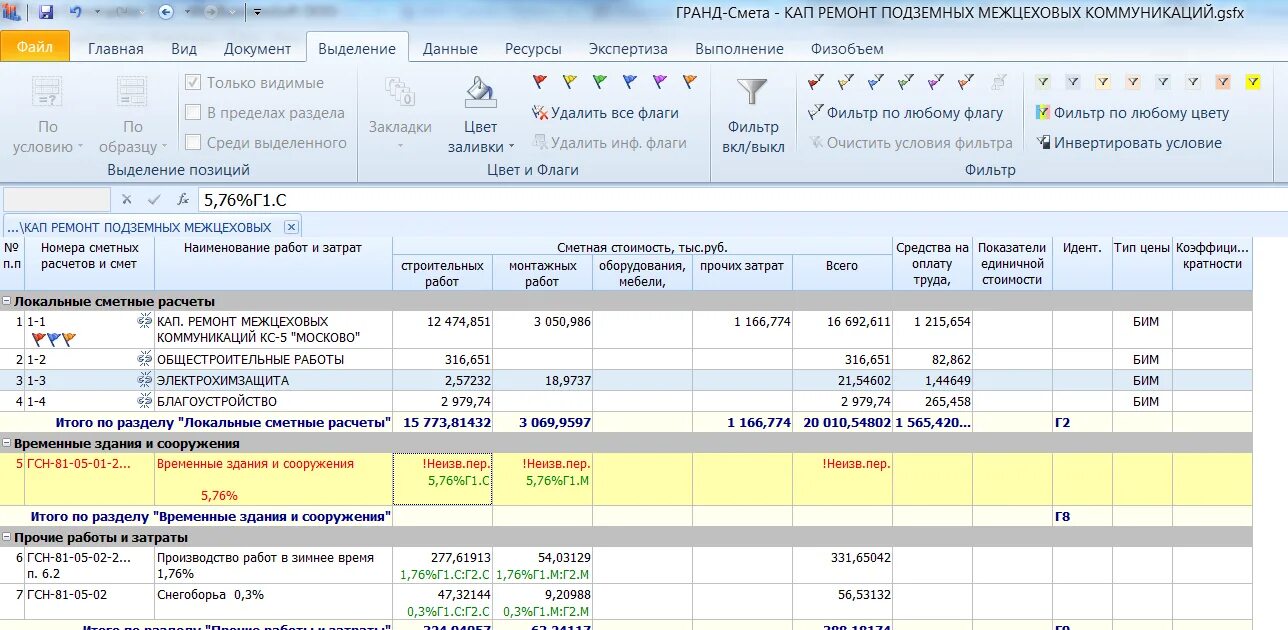Switch to the Экспертиза ribbon tab
Viewport: 1288px width, 630px height.
tap(628, 48)
